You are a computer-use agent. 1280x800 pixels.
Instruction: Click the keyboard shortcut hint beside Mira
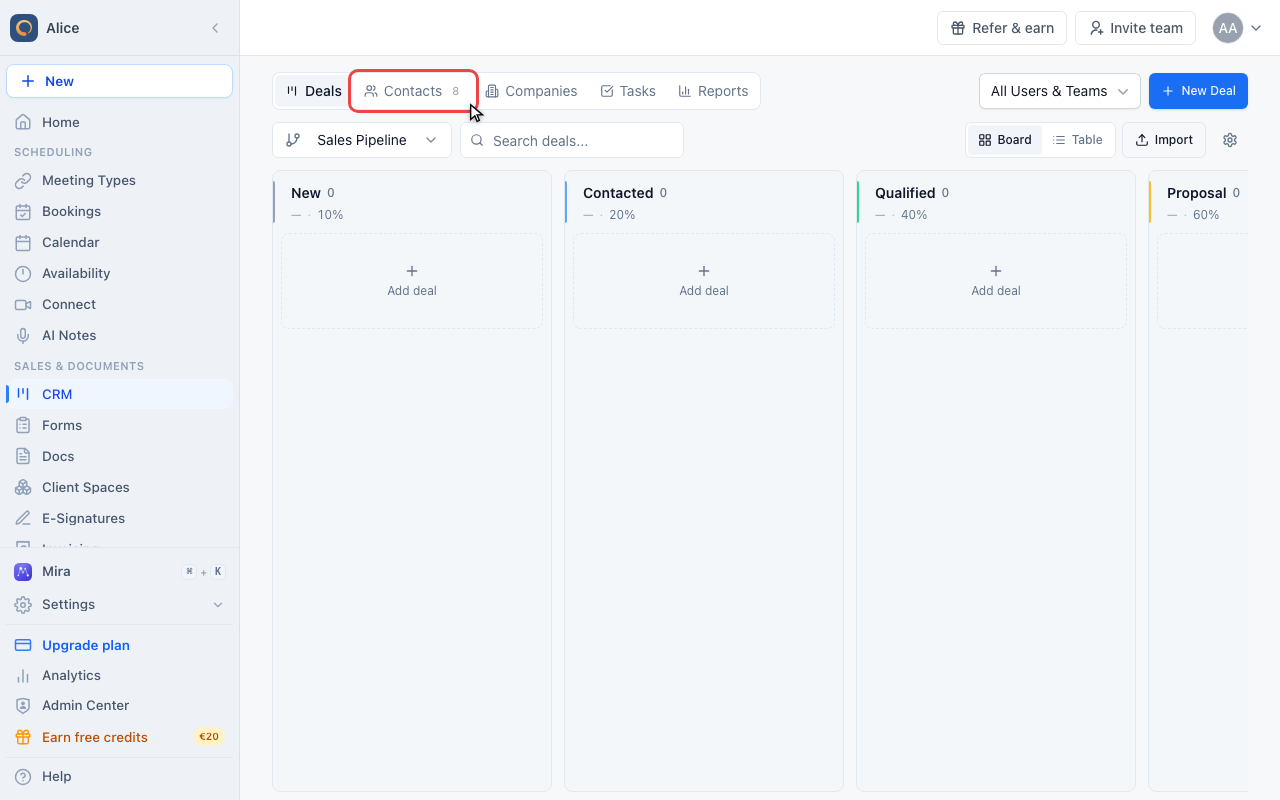(203, 572)
